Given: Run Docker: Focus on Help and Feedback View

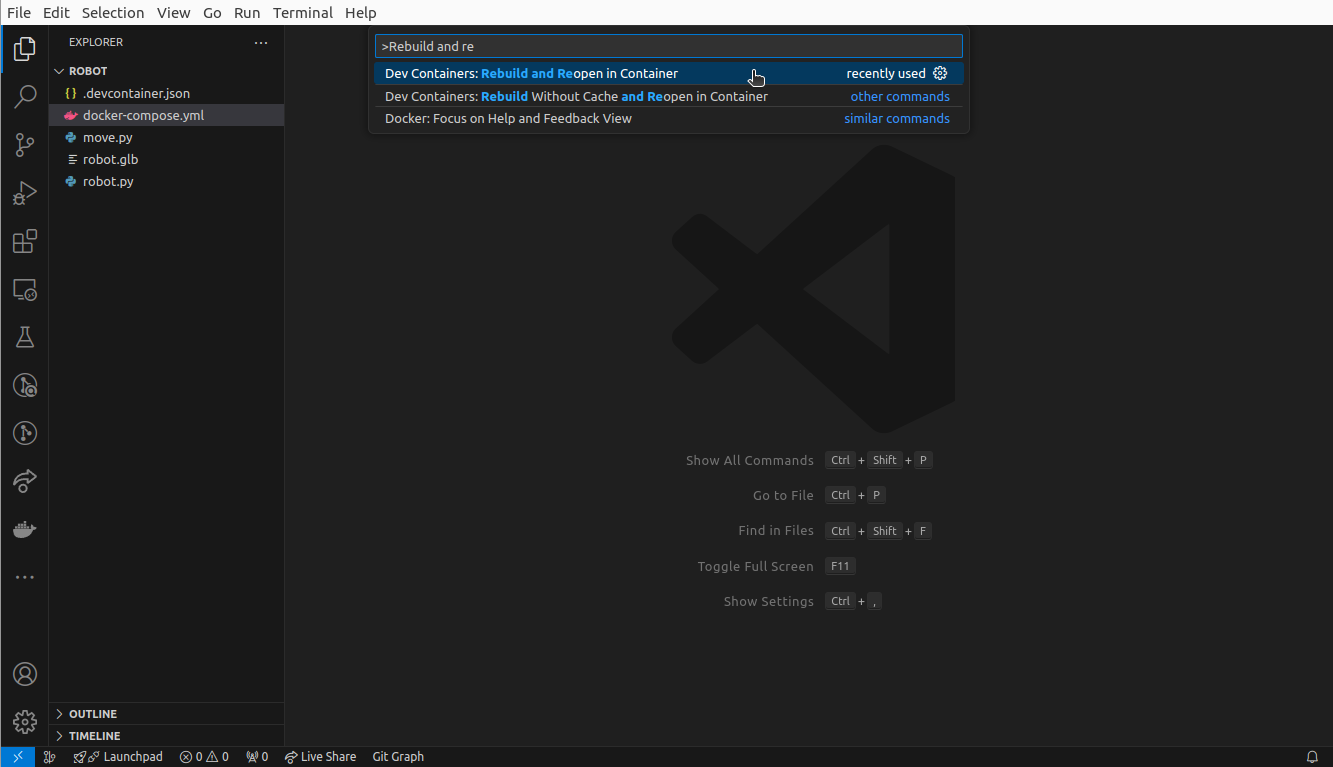Looking at the screenshot, I should 668,118.
